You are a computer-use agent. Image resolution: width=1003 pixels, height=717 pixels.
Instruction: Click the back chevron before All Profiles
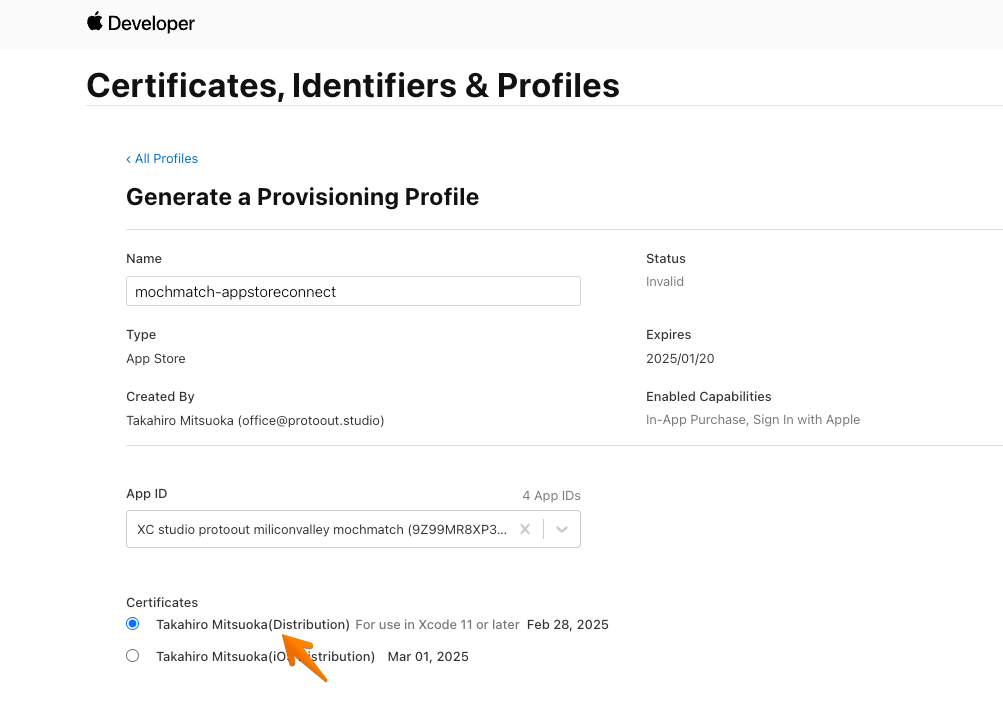click(129, 159)
